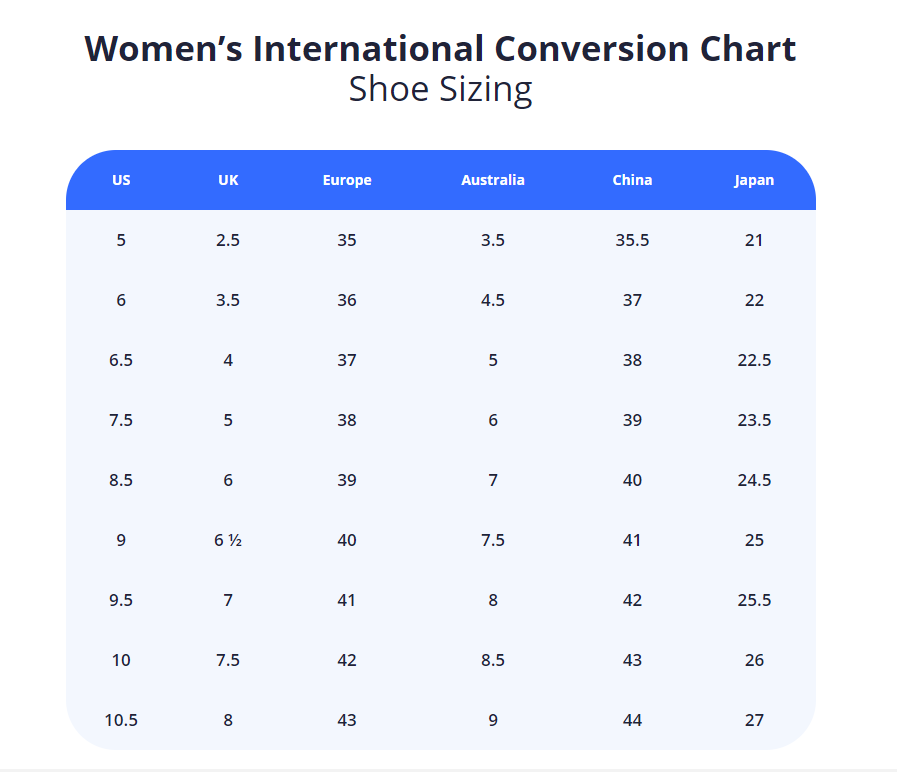This screenshot has width=897, height=772.
Task: Click the Women's International Conversion Chart title
Action: tap(440, 48)
